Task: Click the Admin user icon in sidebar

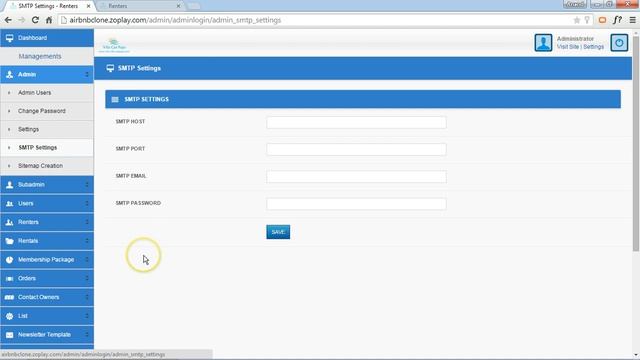Action: (9, 75)
